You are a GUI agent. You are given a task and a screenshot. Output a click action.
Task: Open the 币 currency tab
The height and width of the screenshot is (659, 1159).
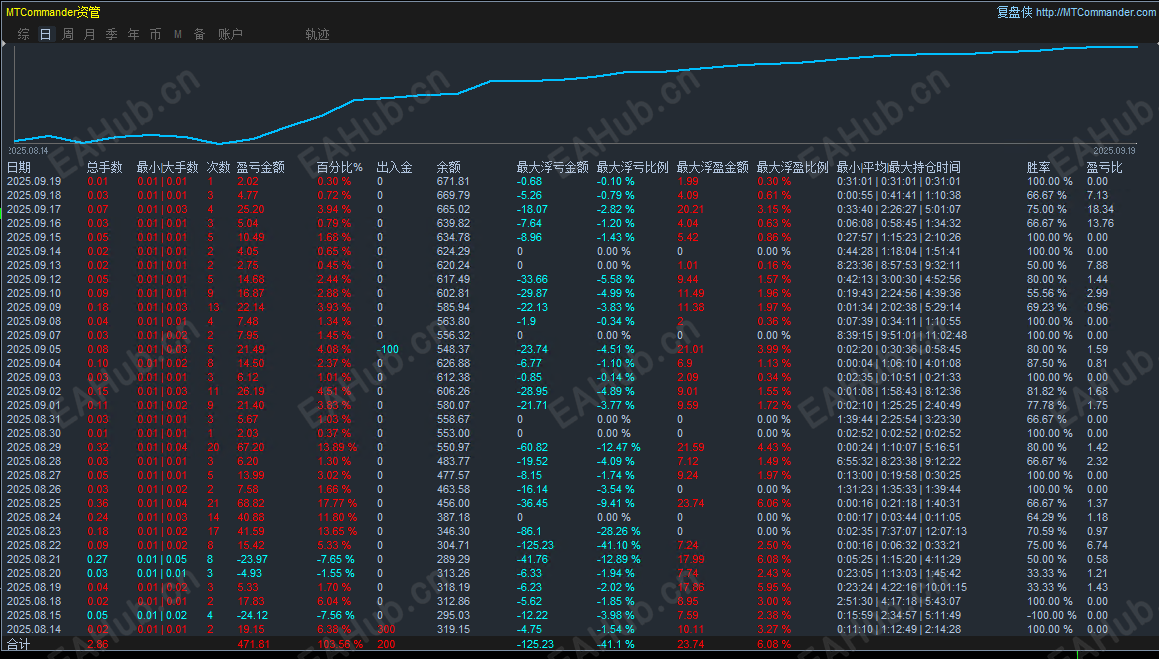(155, 34)
